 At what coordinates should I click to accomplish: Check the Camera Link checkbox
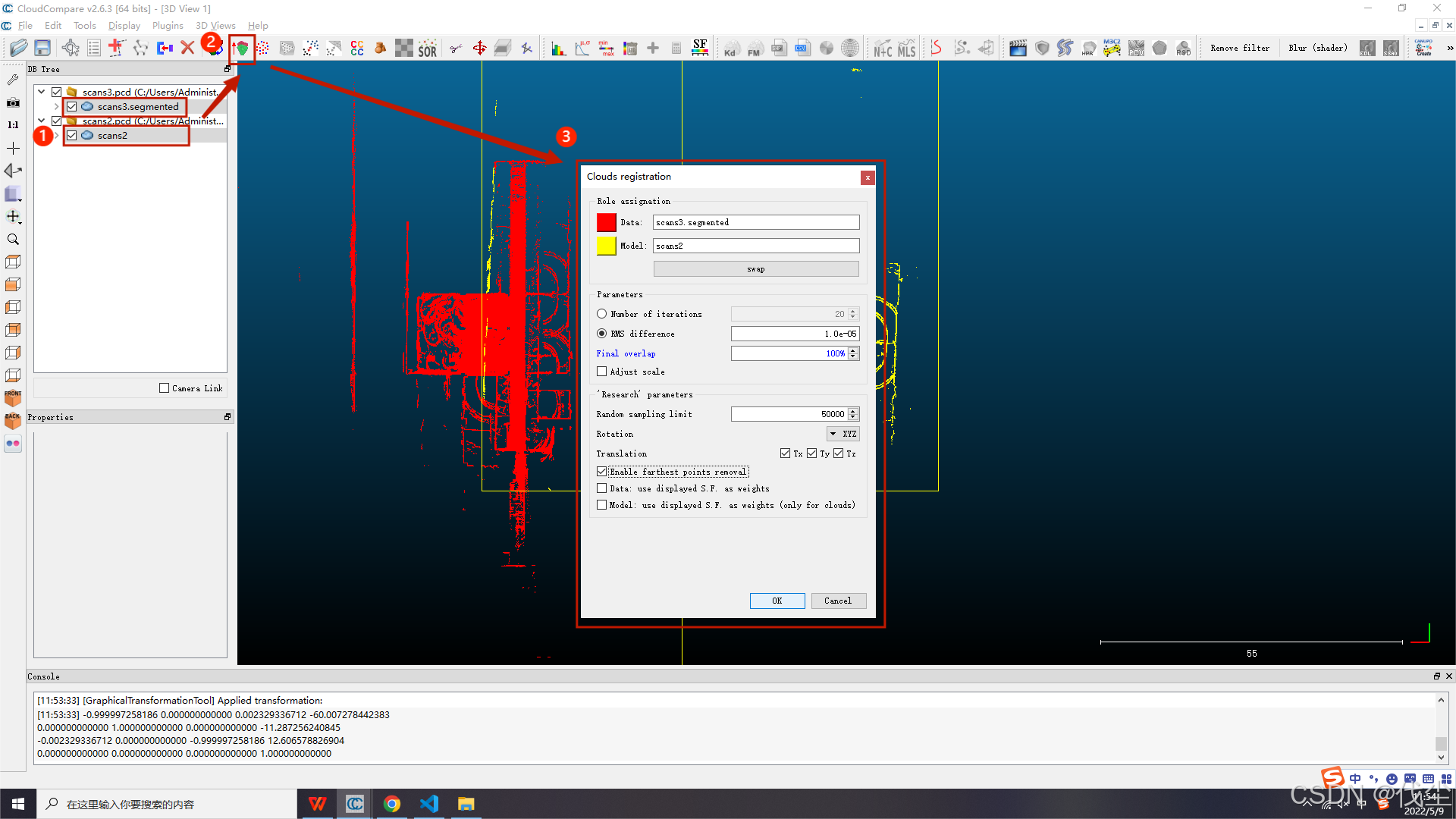[x=164, y=388]
